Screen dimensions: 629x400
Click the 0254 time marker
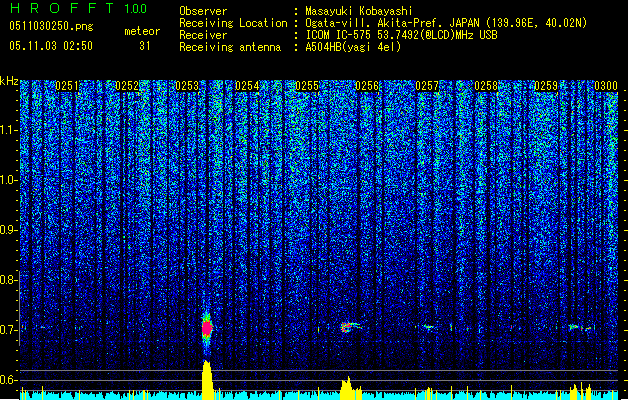247,86
